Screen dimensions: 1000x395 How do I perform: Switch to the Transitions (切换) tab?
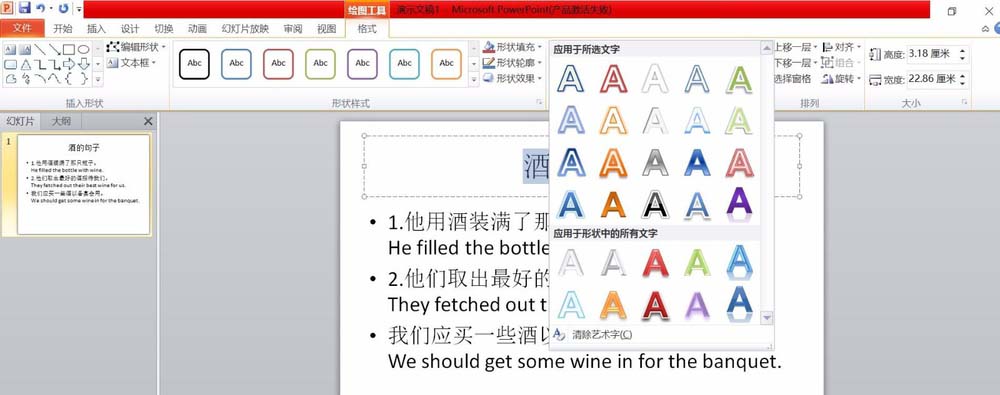click(164, 29)
